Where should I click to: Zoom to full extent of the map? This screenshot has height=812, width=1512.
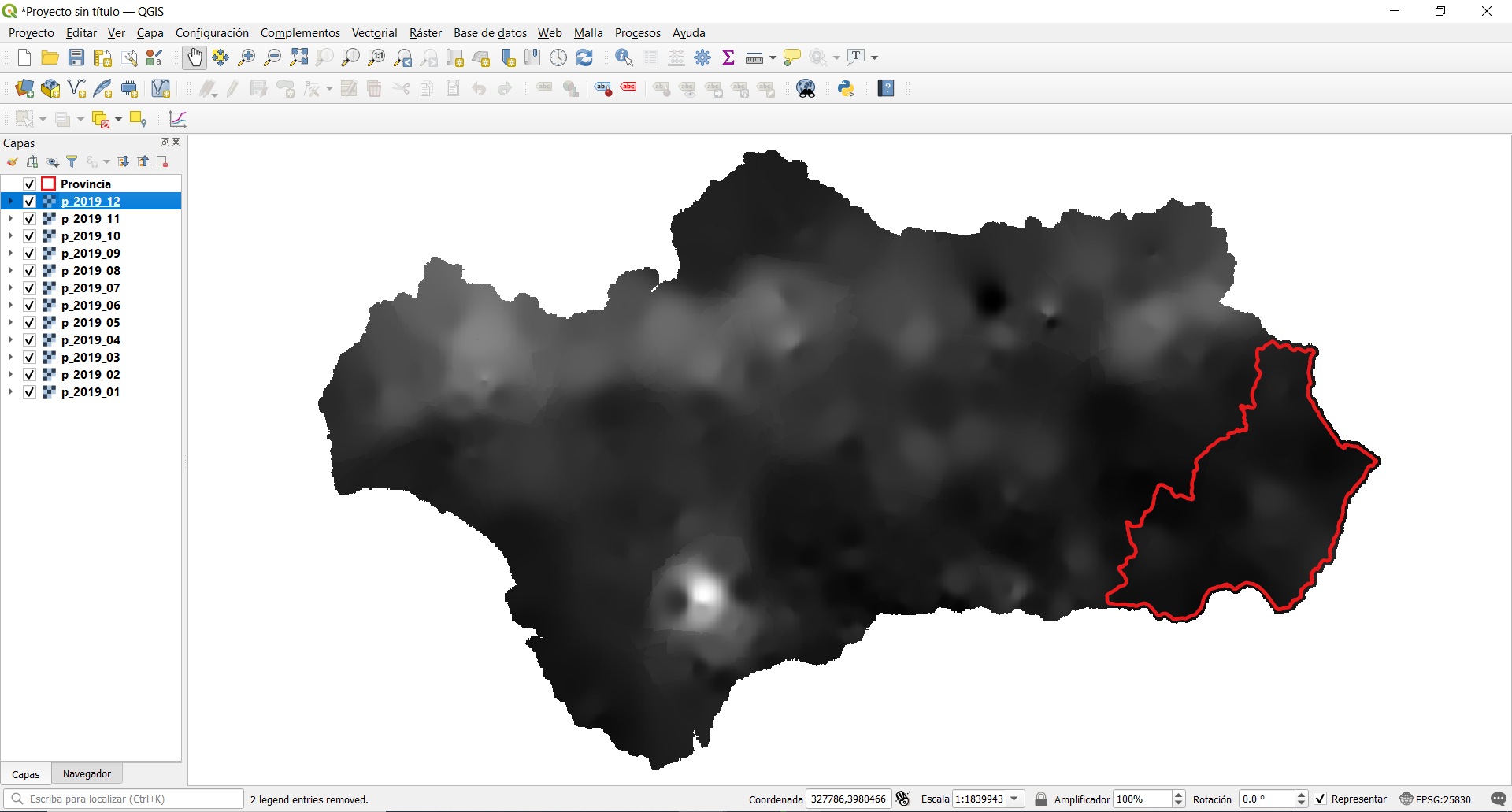pos(298,57)
